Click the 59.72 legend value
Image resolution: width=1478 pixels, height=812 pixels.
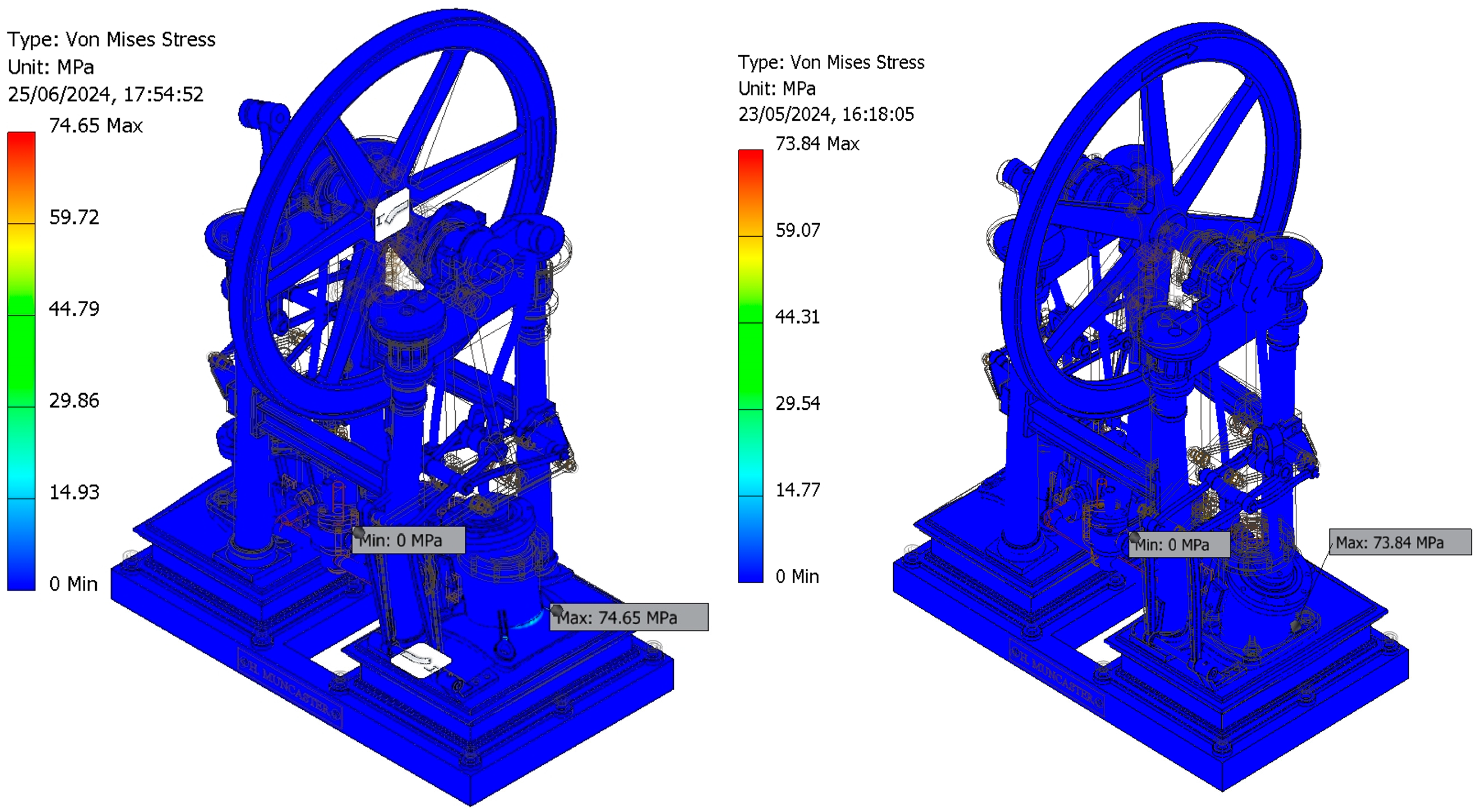pyautogui.click(x=74, y=217)
